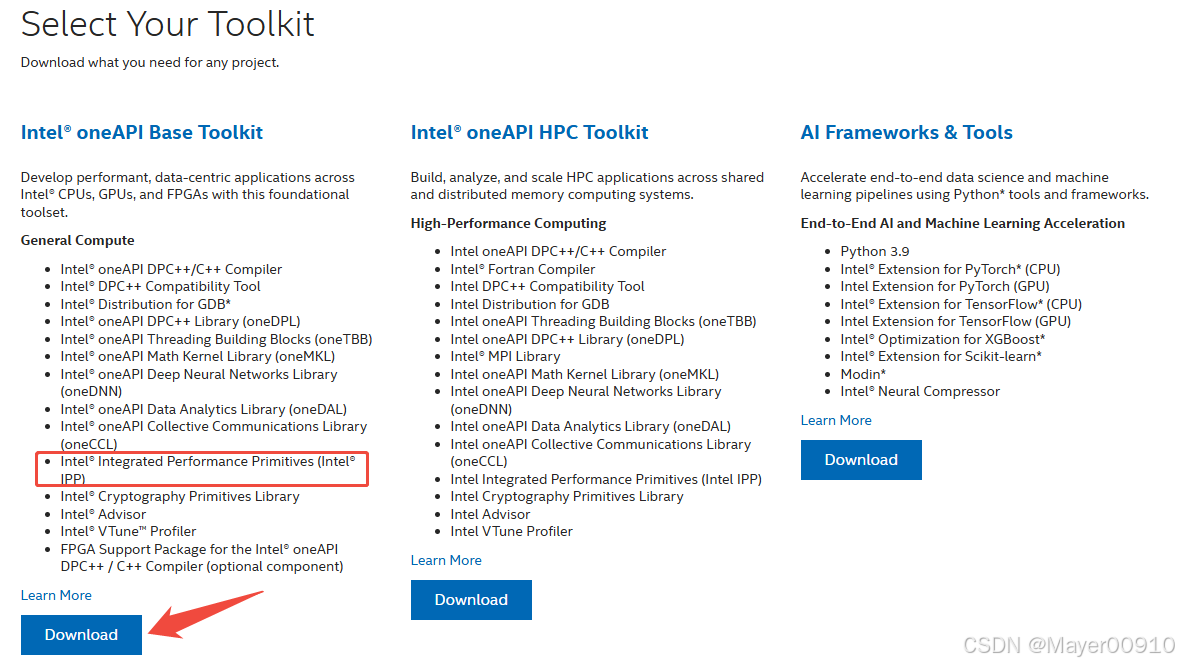Click Intel oneAPI DPC++/C++ Compiler in Base Toolkit
This screenshot has width=1179, height=665.
tap(172, 268)
